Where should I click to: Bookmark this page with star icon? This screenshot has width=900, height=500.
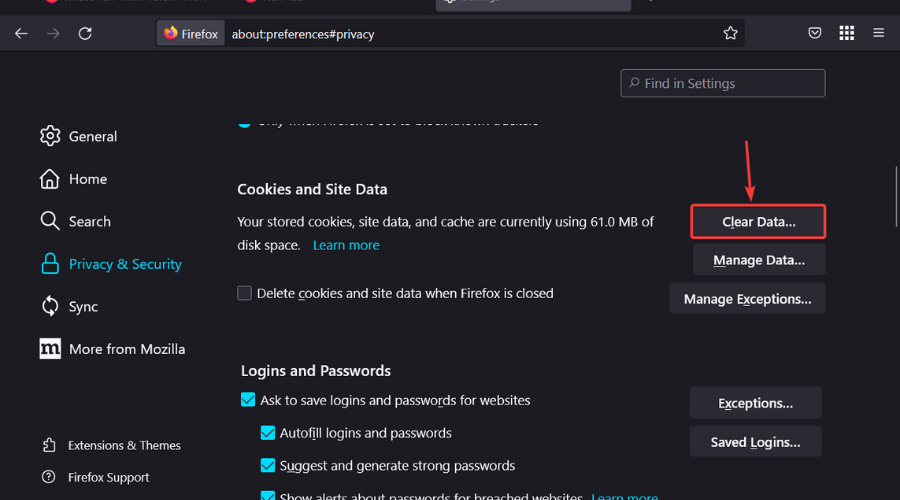click(731, 33)
